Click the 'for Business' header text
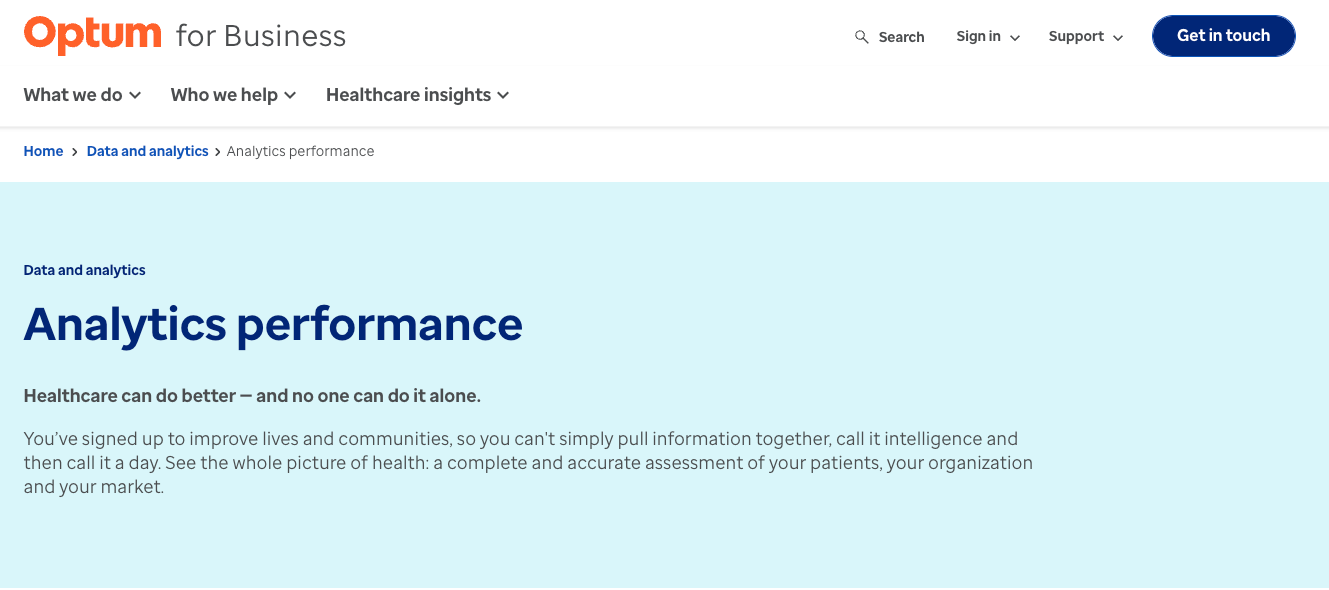The image size is (1329, 590). (x=261, y=36)
